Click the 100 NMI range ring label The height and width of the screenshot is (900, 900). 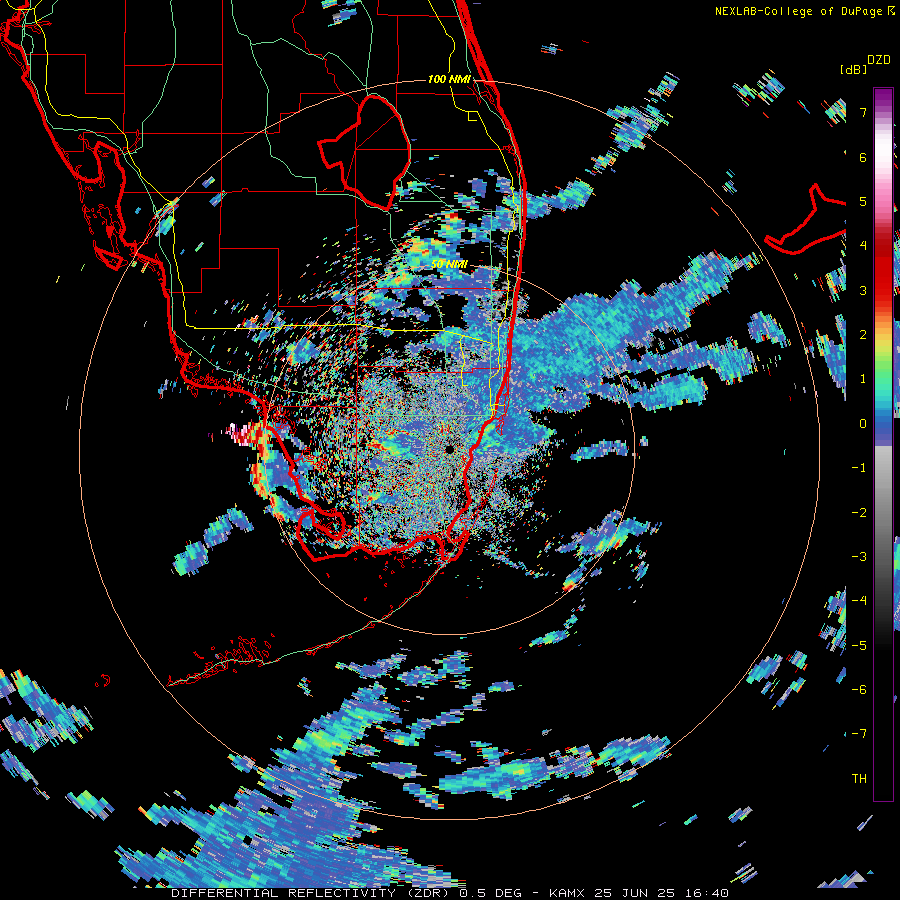449,79
